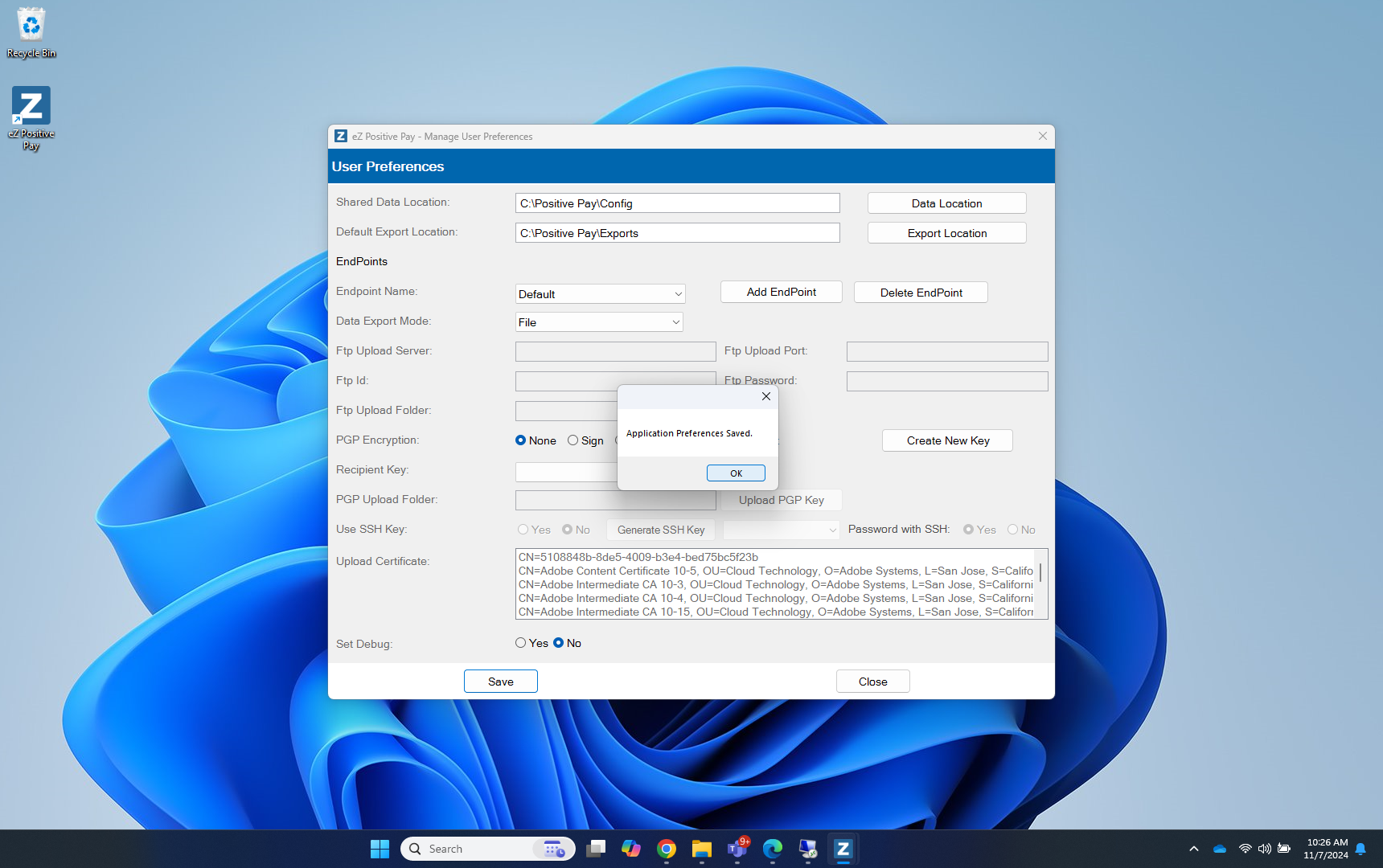Click the Save button
Viewport: 1383px width, 868px height.
[501, 682]
